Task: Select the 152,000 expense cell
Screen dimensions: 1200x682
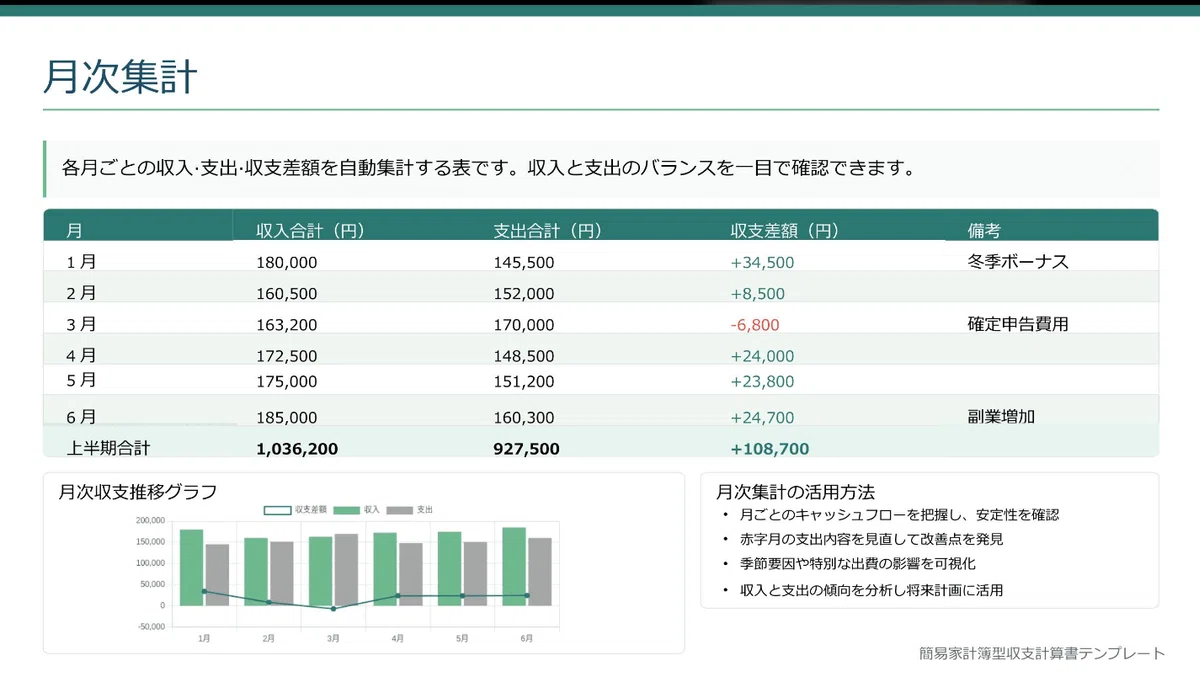Action: pos(524,294)
